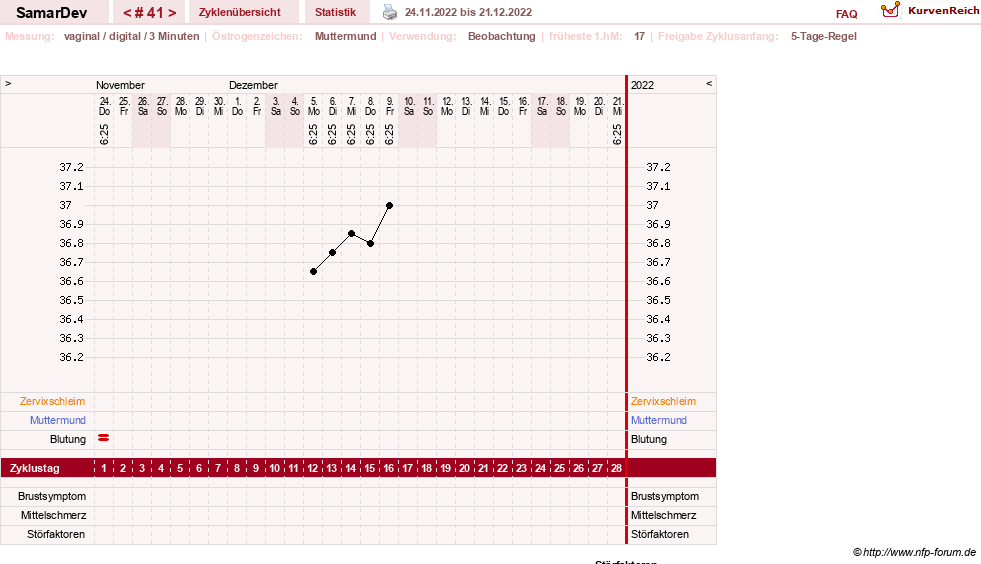981x564 pixels.
Task: Click the right Muttermund label
Action: tap(659, 420)
